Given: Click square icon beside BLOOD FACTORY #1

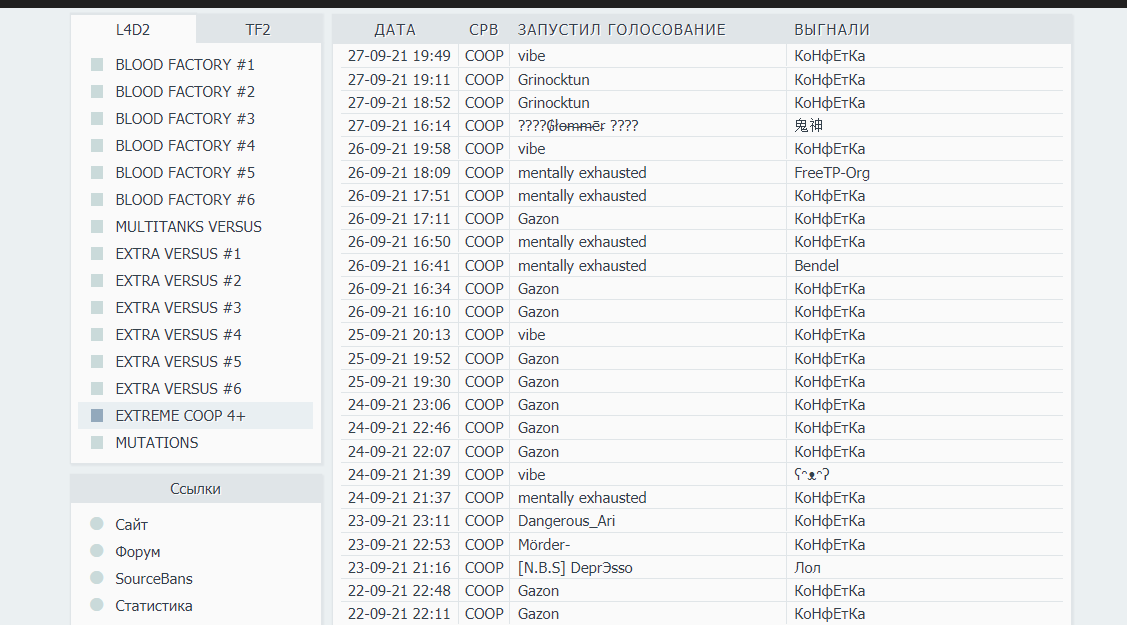Looking at the screenshot, I should tap(97, 65).
